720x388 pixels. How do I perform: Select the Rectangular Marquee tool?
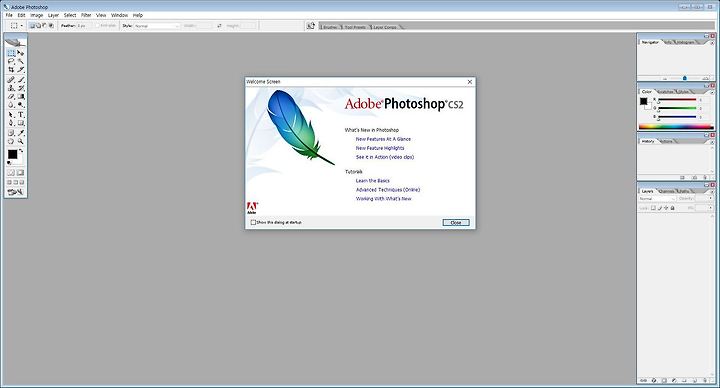coord(11,53)
